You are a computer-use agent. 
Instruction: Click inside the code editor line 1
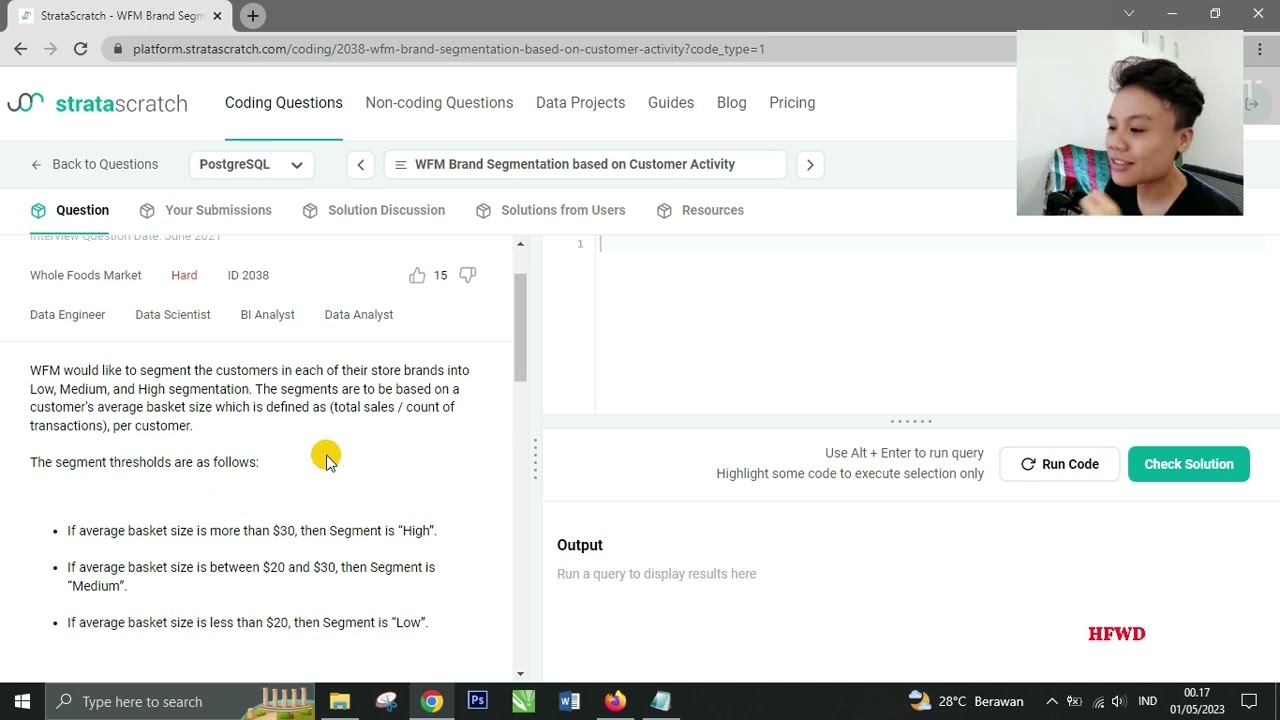click(930, 244)
